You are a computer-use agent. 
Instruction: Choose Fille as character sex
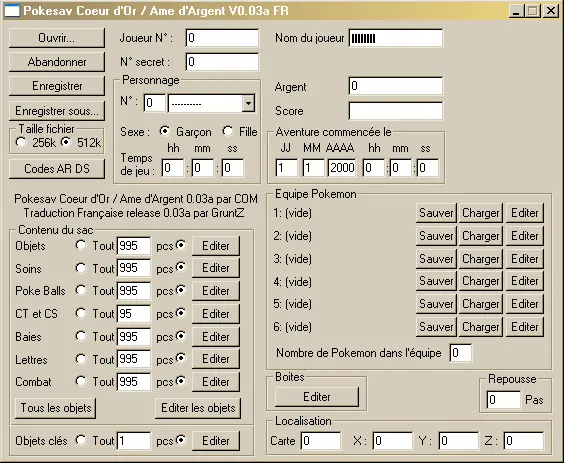click(x=228, y=131)
